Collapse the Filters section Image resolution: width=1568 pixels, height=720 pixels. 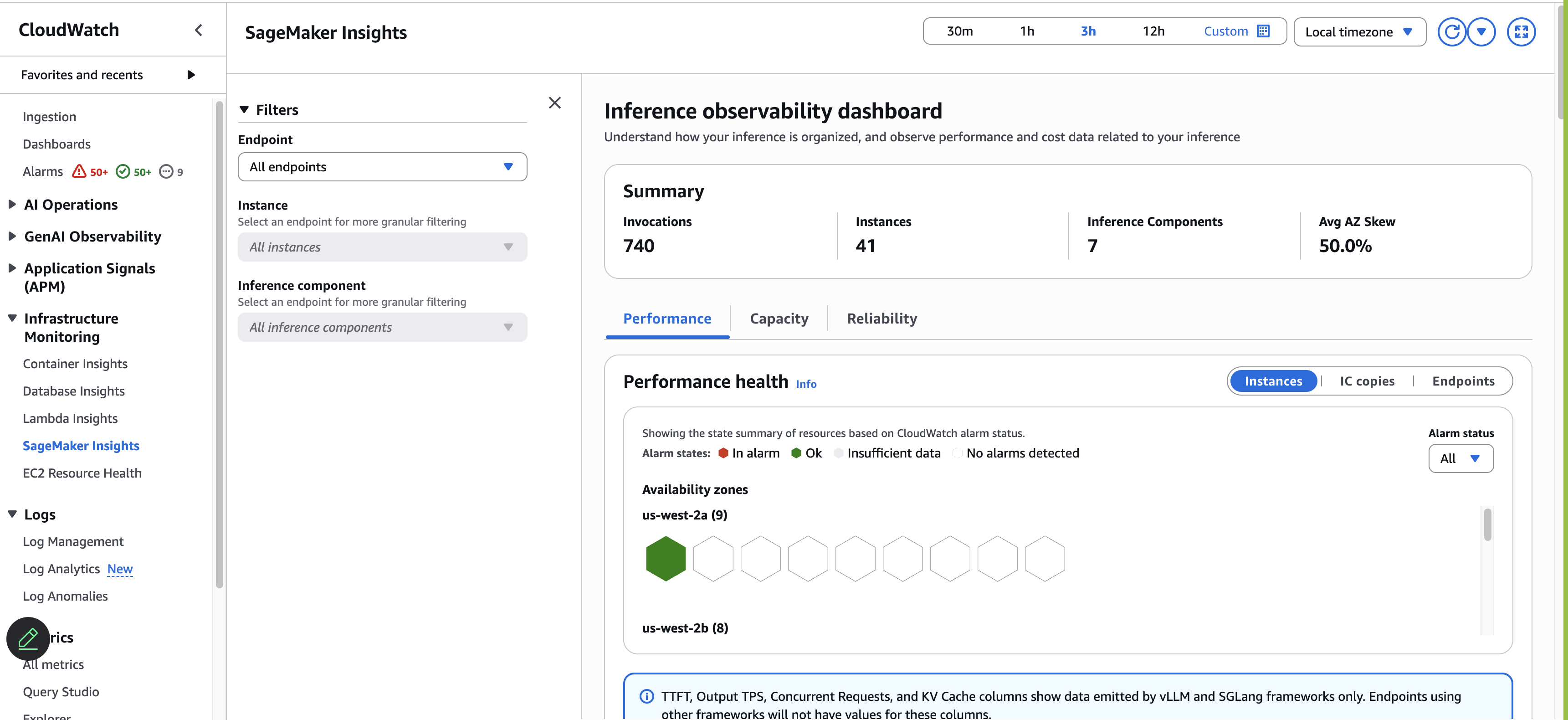pos(244,110)
